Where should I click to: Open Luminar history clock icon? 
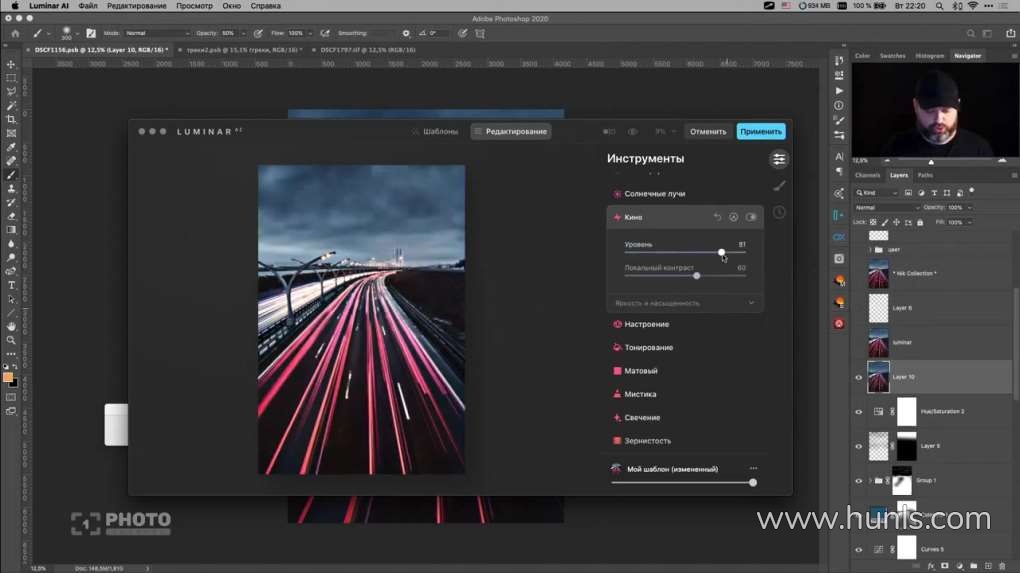pos(779,212)
